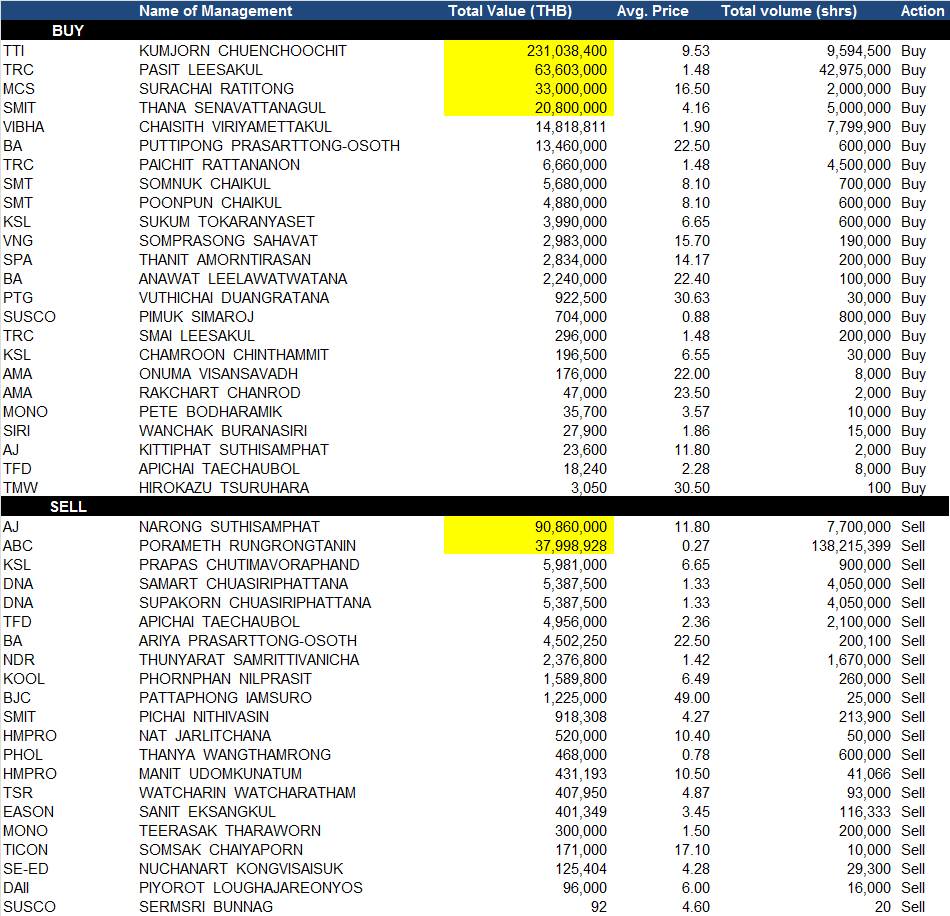Viewport: 950px width, 916px height.
Task: Click the 'Action' column header
Action: tap(922, 11)
